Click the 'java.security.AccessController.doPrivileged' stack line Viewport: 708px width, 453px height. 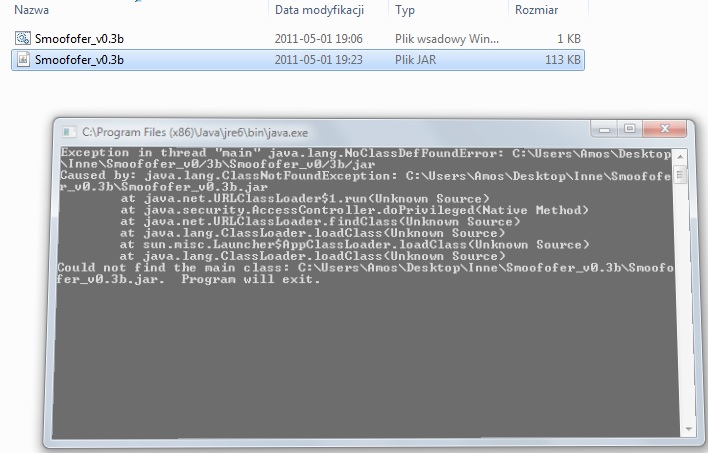354,210
